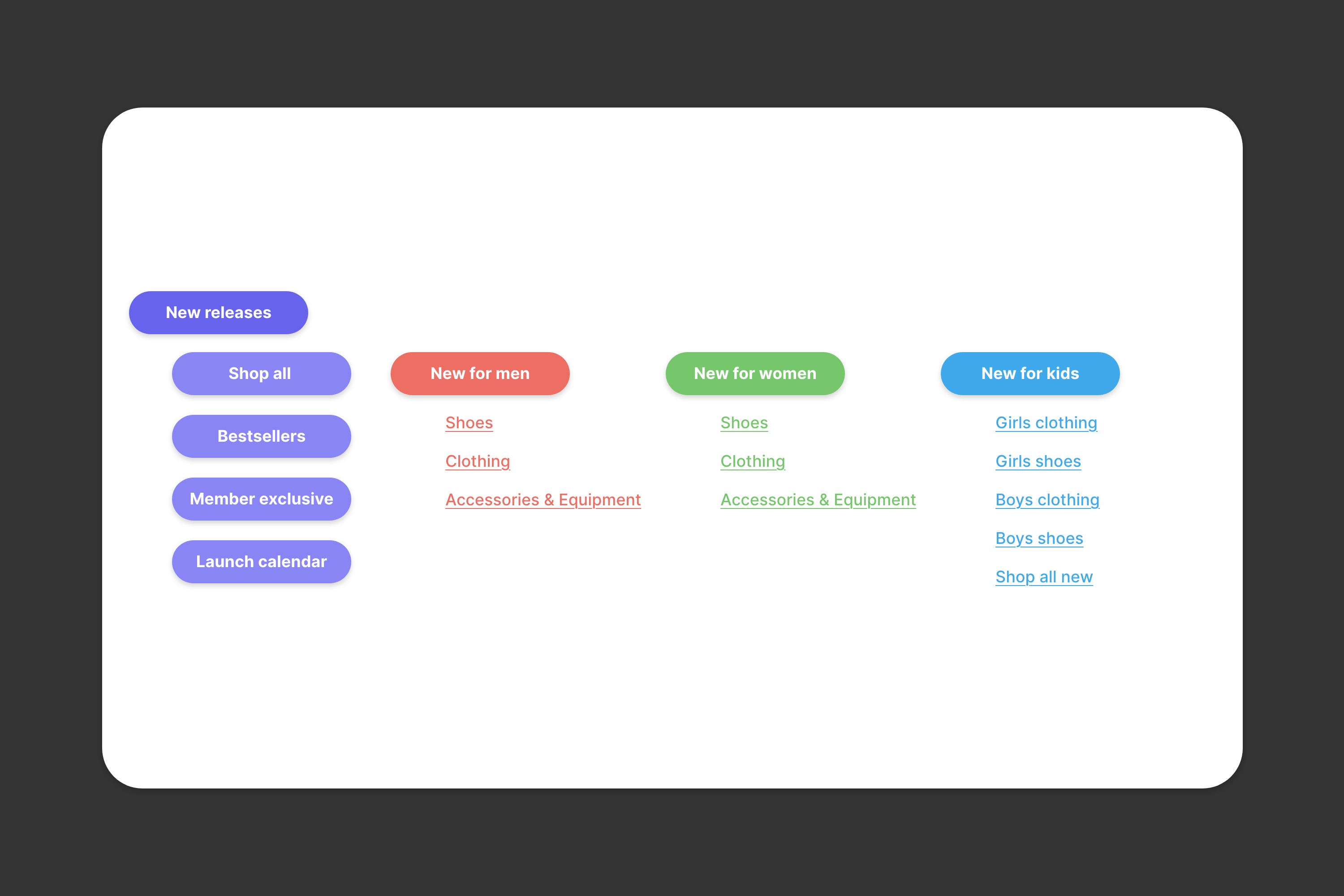The image size is (1344, 896).
Task: Select Launch calendar option
Action: pos(261,561)
